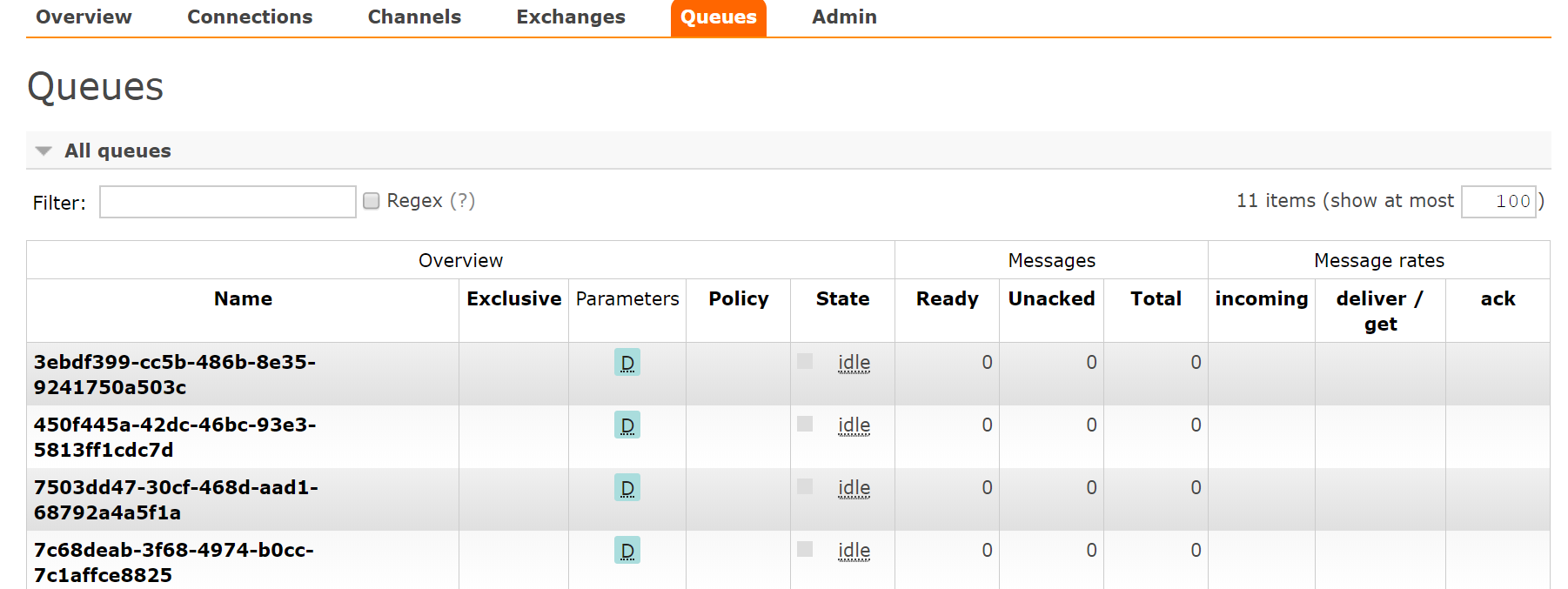
Task: Click the state indicator square for queue 7c68deab
Action: coord(805,549)
